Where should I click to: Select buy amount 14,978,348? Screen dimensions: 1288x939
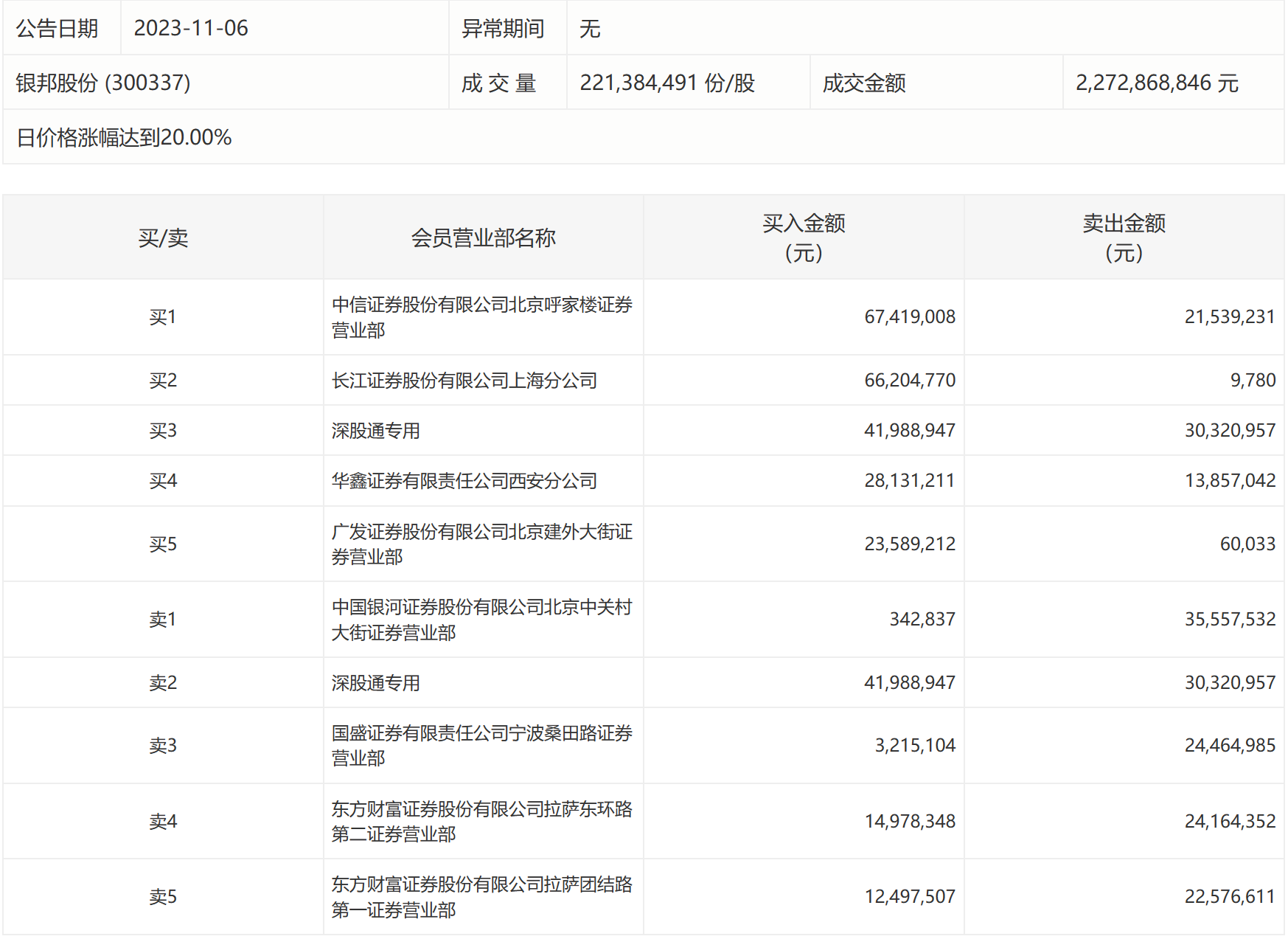[910, 821]
